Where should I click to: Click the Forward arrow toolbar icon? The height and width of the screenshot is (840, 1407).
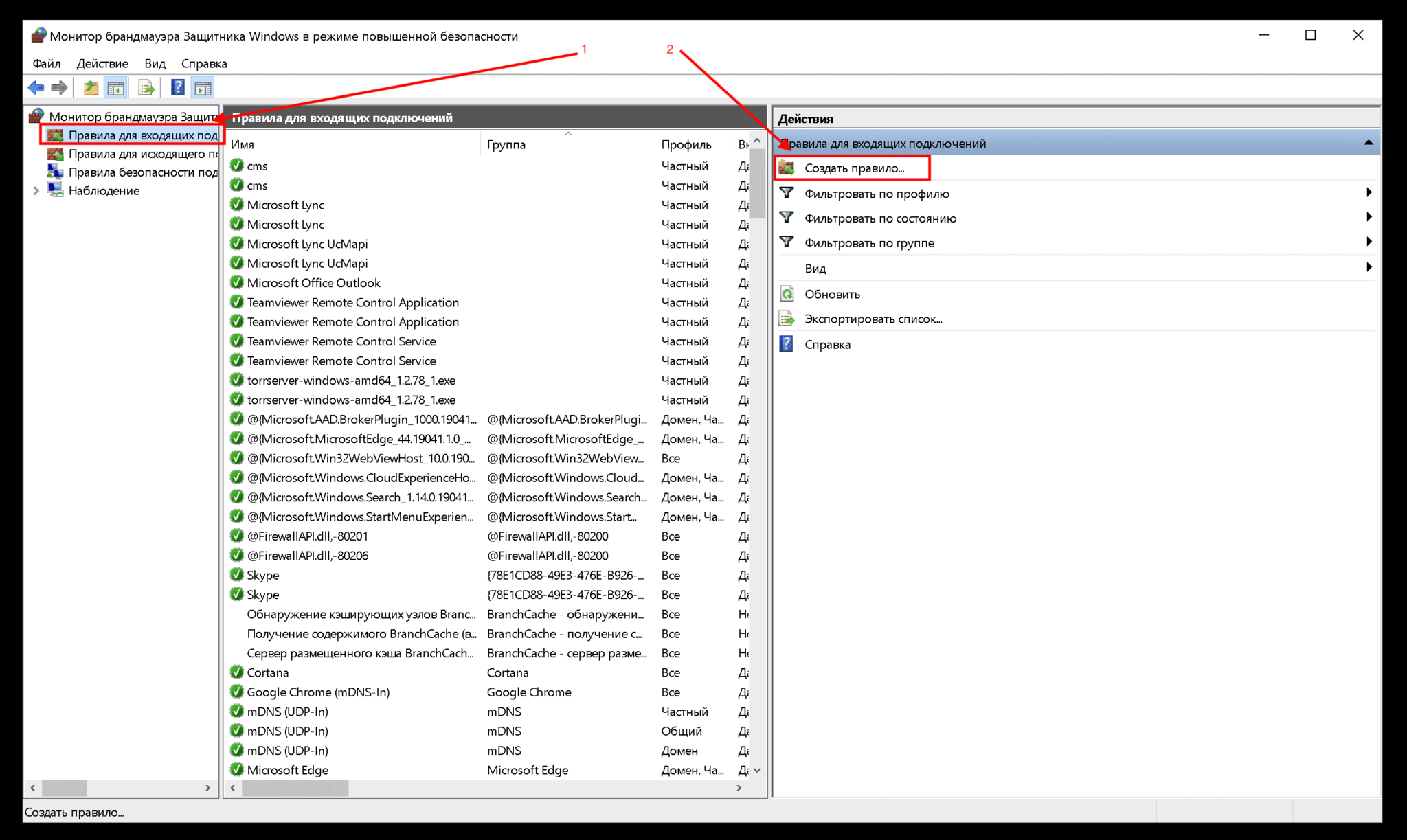click(x=60, y=88)
